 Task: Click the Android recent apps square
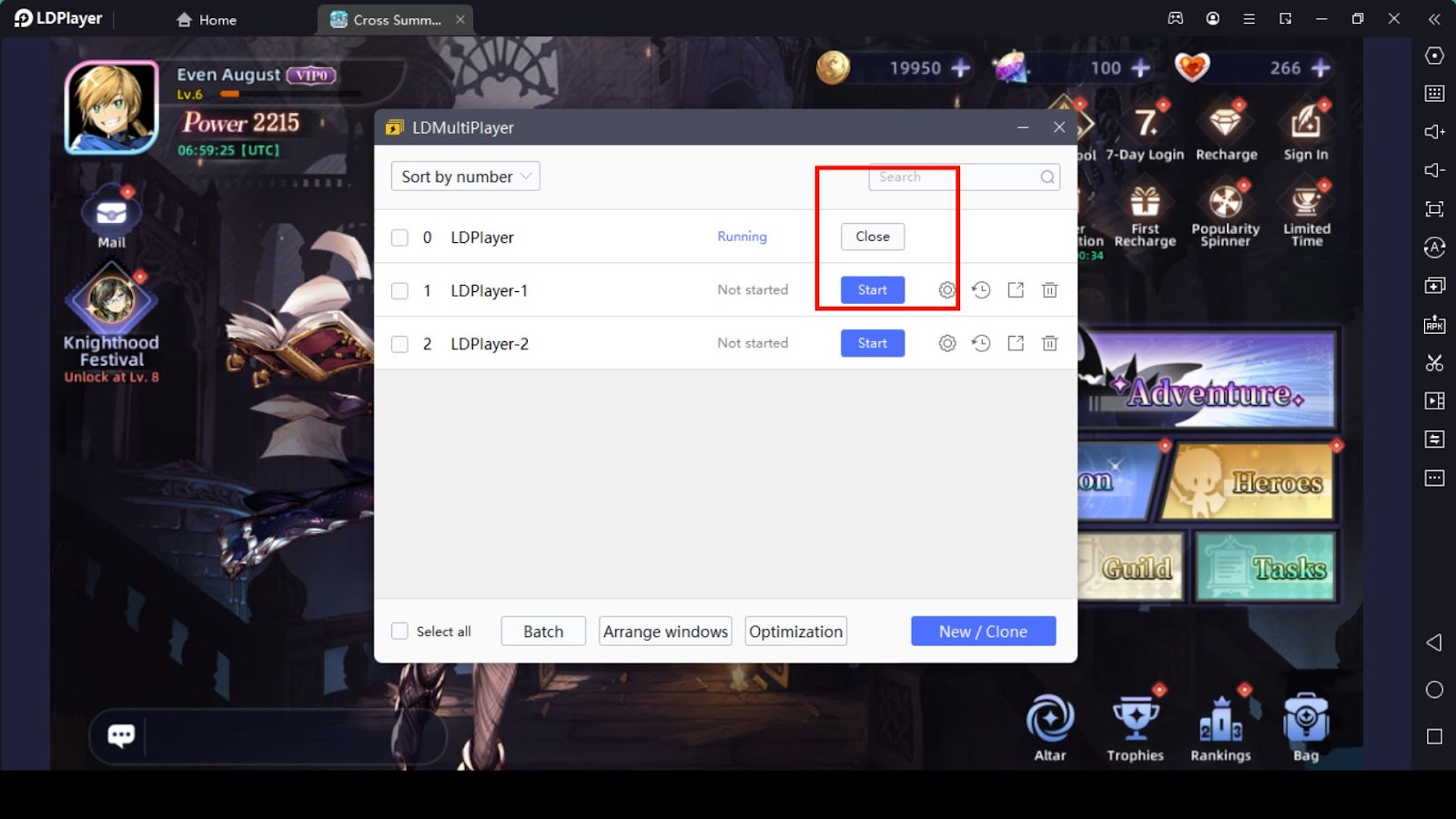[x=1434, y=736]
